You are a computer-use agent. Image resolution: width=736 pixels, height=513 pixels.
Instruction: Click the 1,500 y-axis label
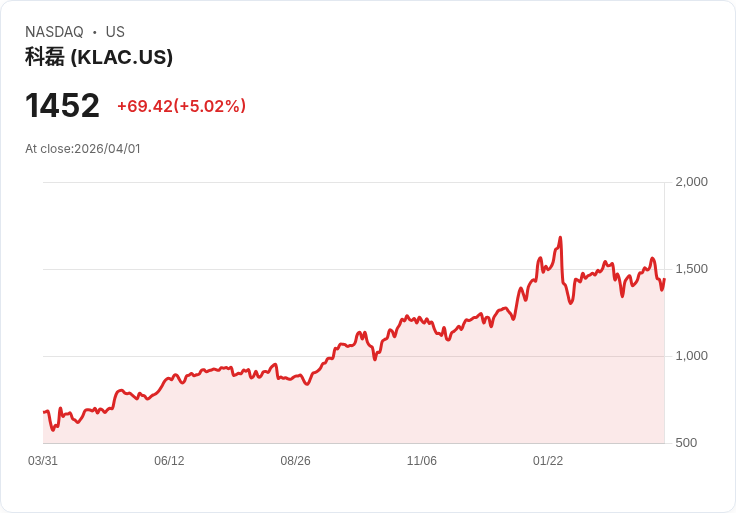tap(691, 269)
